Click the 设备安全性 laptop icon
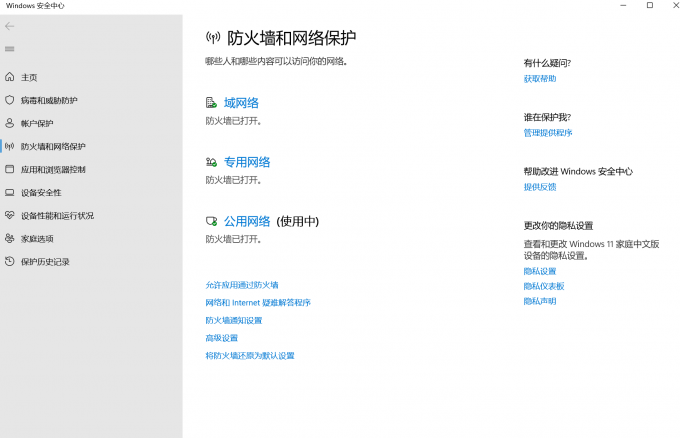680x438 pixels. tap(10, 192)
